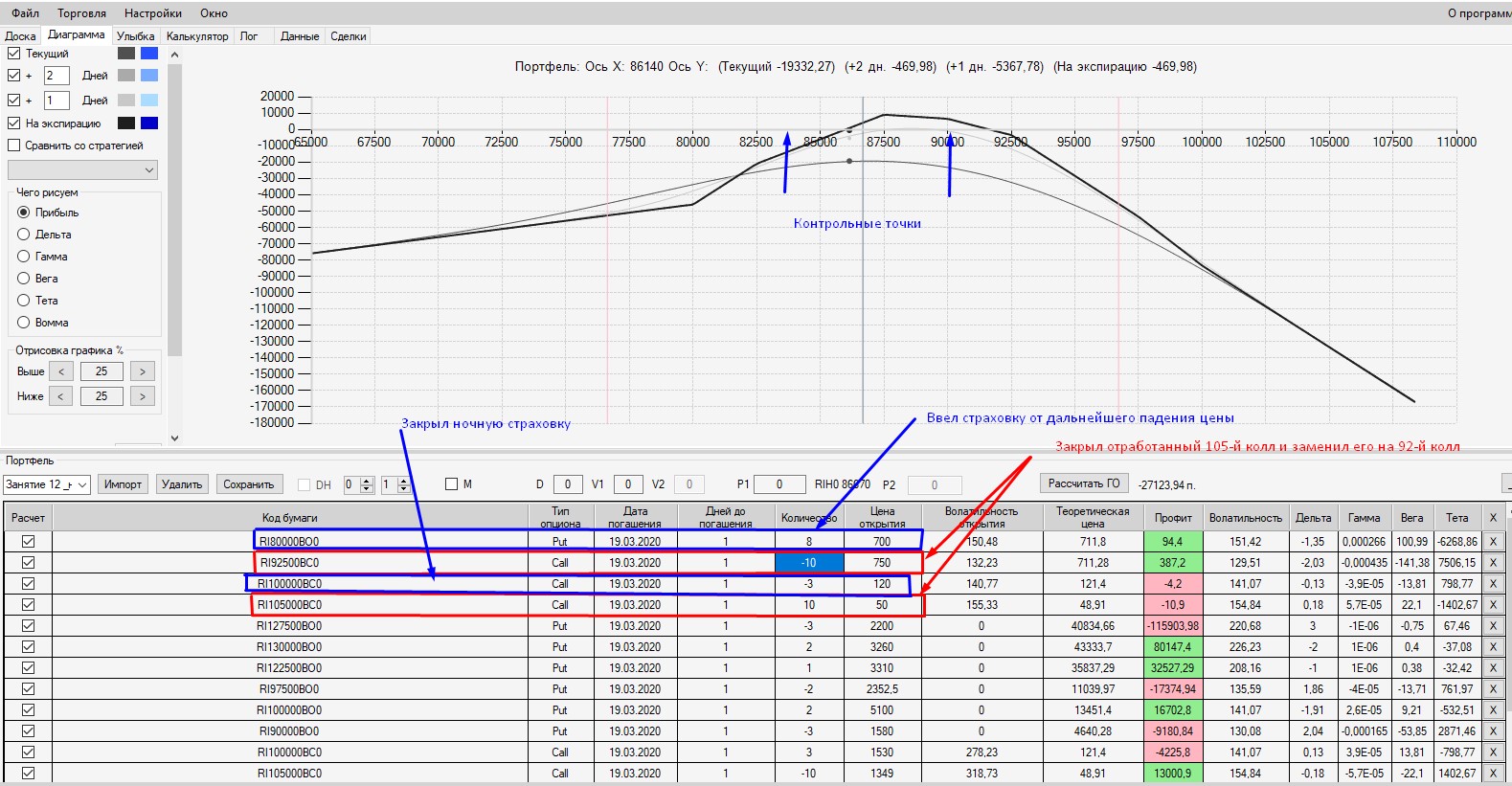Open the Торговля menu

pyautogui.click(x=81, y=13)
